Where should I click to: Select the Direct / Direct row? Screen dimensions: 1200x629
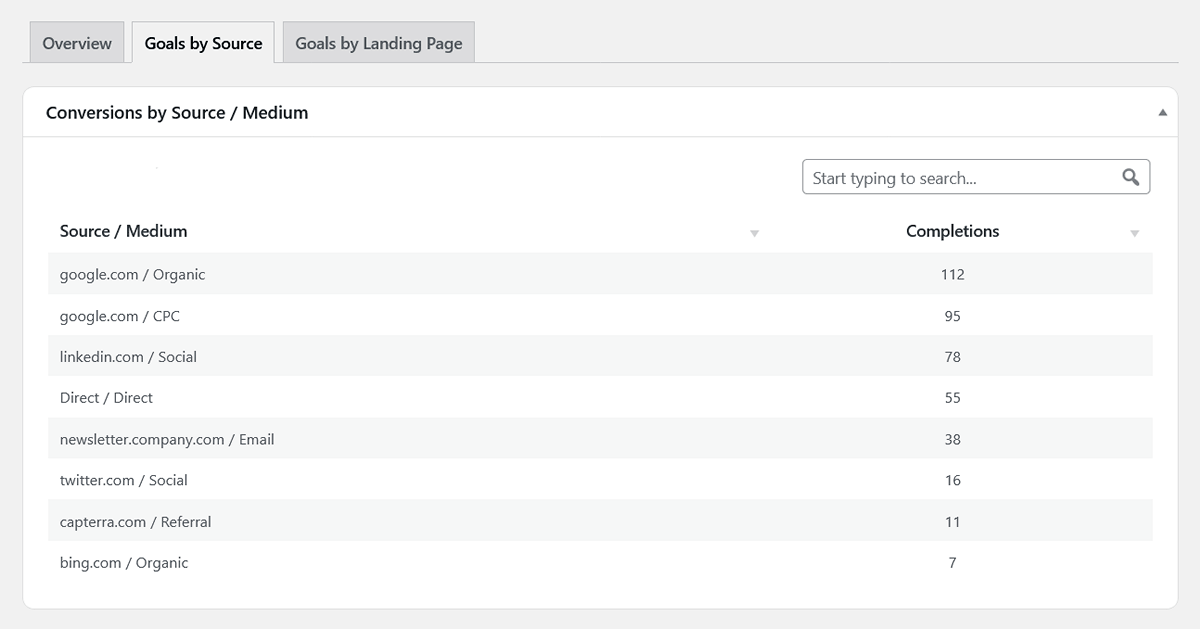tap(600, 397)
